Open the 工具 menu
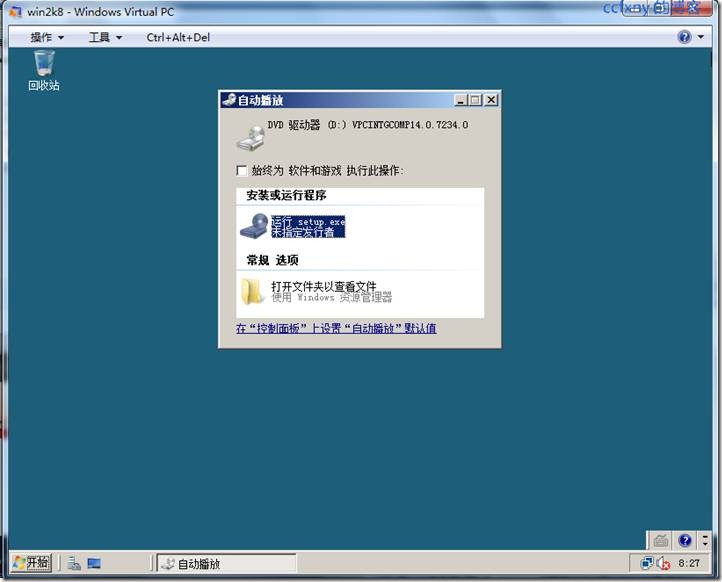 [105, 37]
